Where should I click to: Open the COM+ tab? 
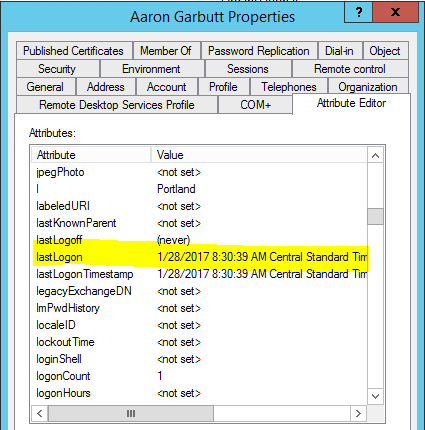[x=256, y=105]
